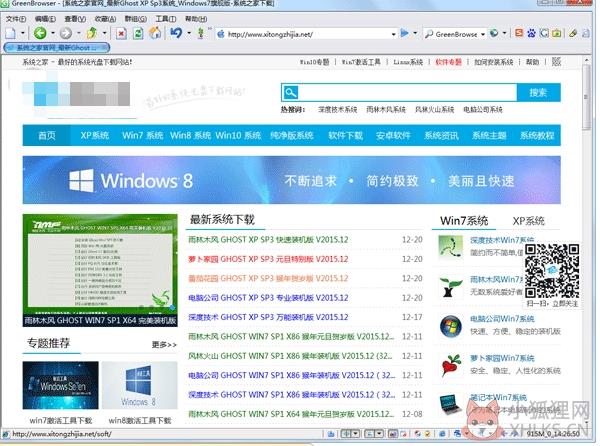Open the Go button dropdown arrow
This screenshot has width=600, height=446.
pos(415,33)
